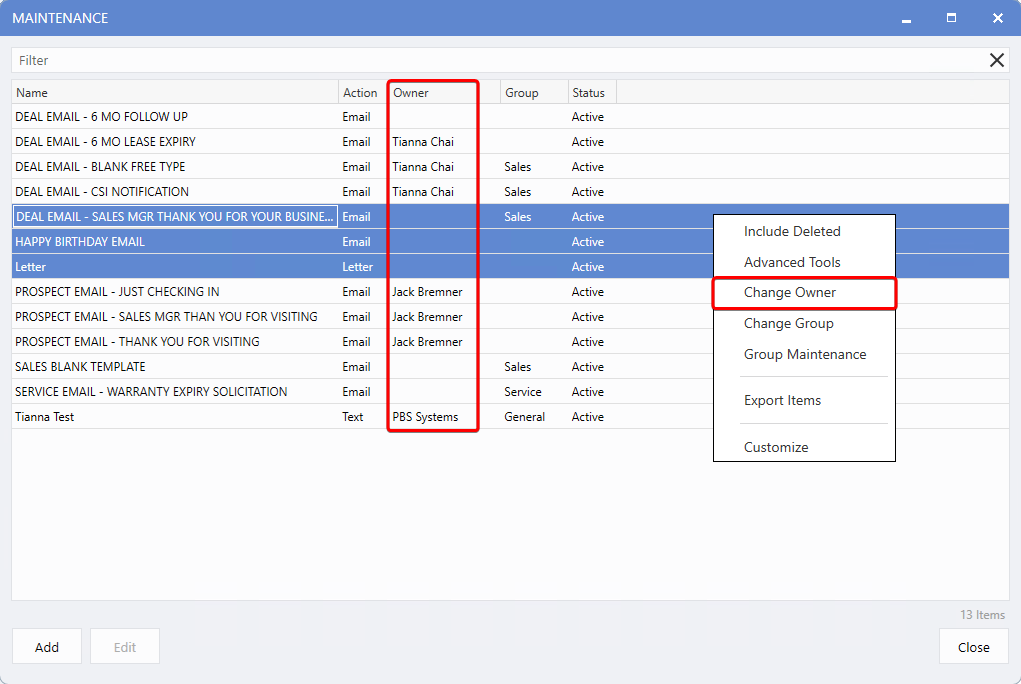1021x684 pixels.
Task: Open Group Maintenance from context menu
Action: [x=804, y=355]
